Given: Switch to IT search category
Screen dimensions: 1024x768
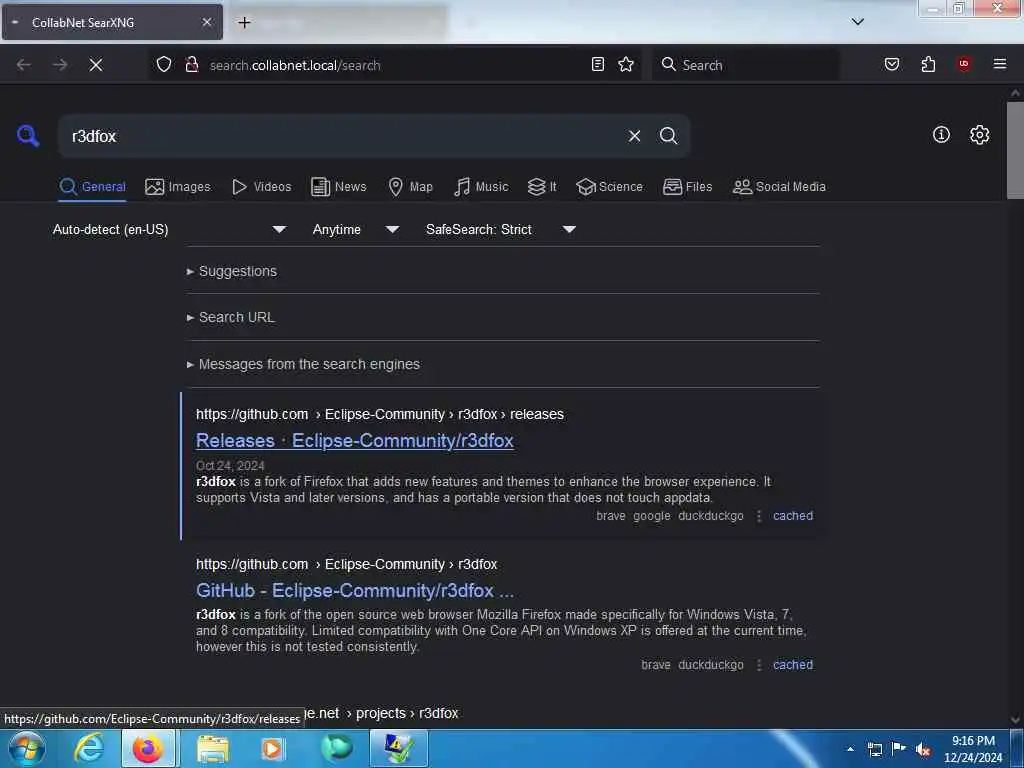Looking at the screenshot, I should point(542,187).
